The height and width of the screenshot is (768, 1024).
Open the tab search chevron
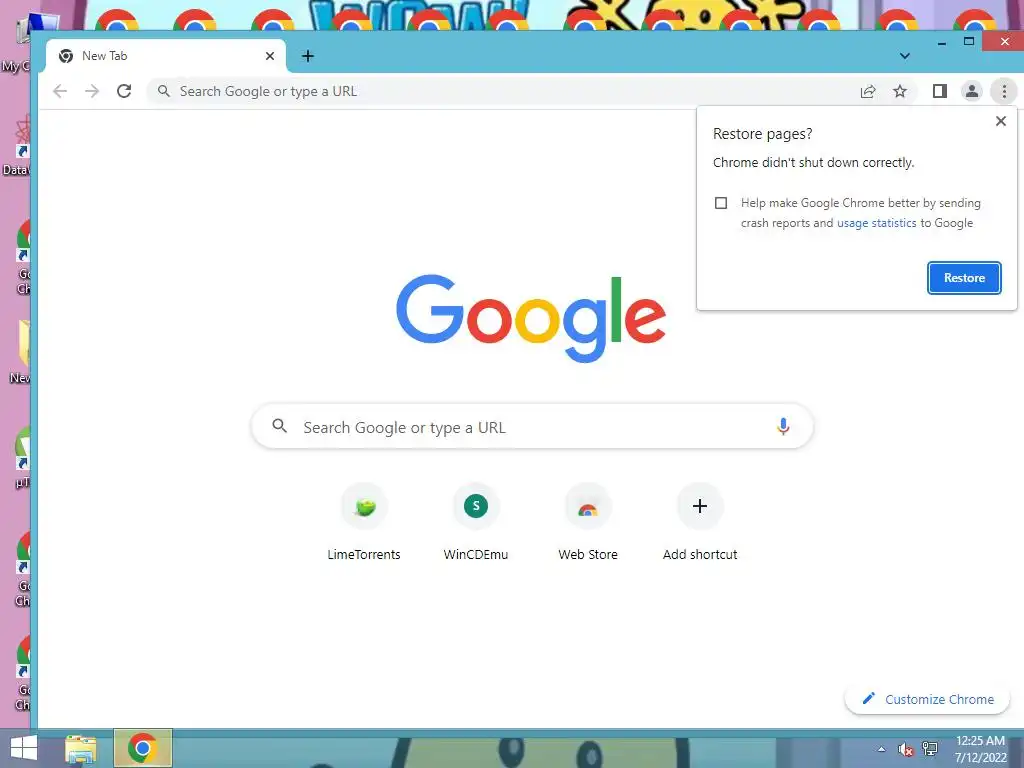coord(904,56)
